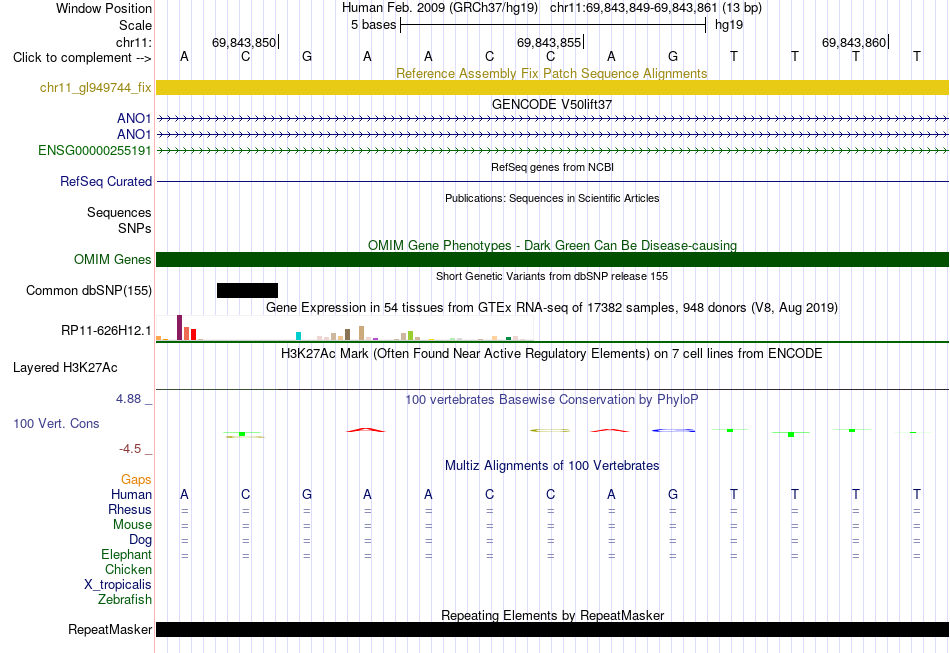Click the RepeatMasker track label
The width and height of the screenshot is (950, 653).
click(x=110, y=630)
